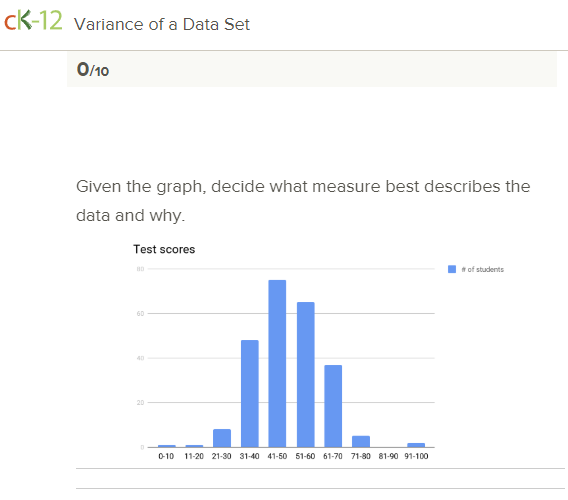Click the # of students legend text
This screenshot has height=500, width=568.
(483, 269)
